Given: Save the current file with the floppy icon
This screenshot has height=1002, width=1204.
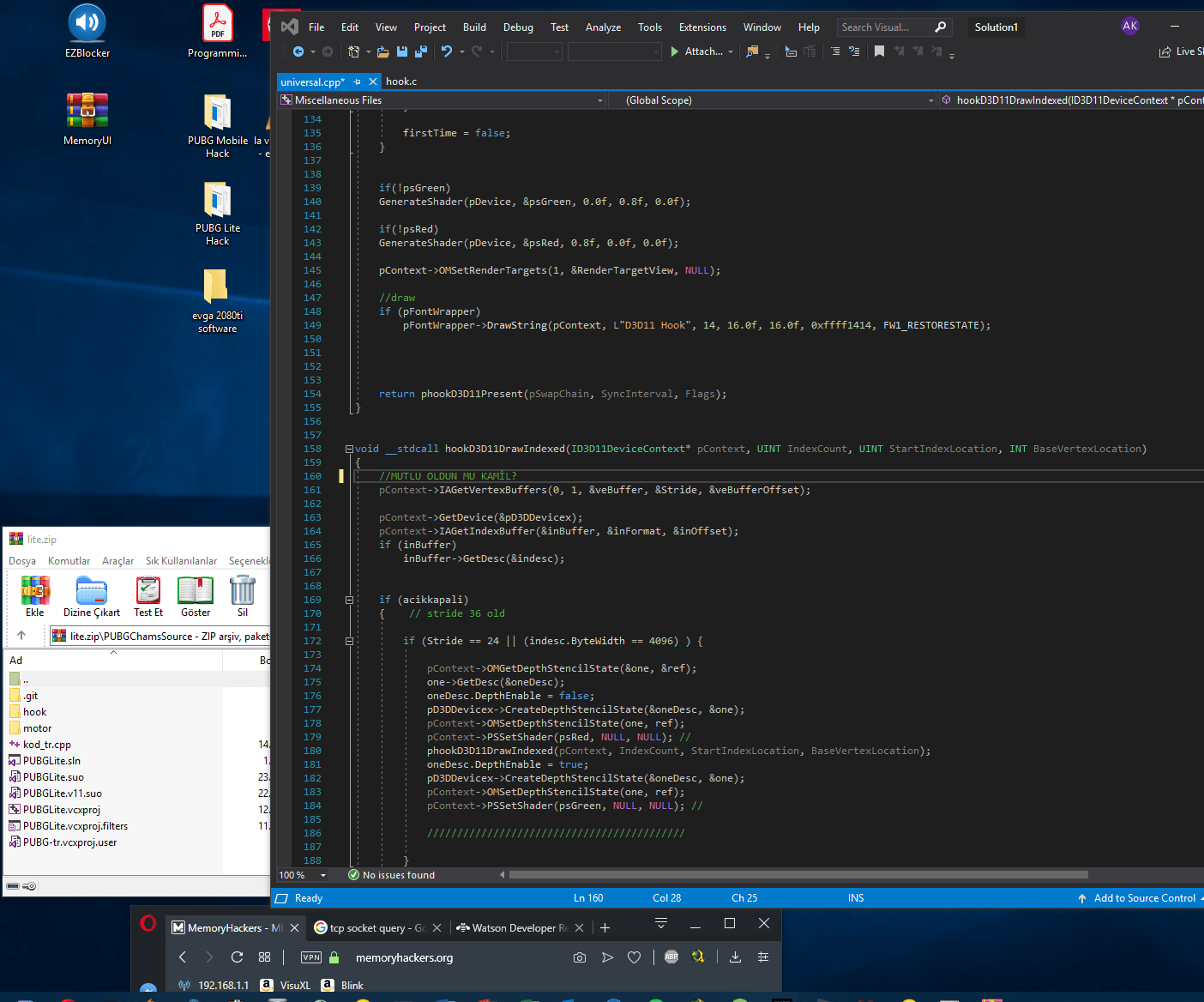Looking at the screenshot, I should tap(402, 51).
